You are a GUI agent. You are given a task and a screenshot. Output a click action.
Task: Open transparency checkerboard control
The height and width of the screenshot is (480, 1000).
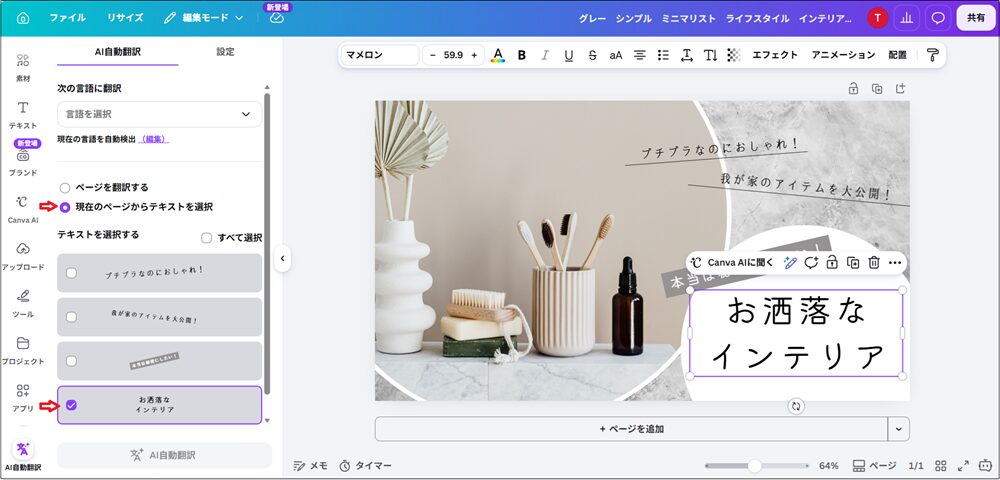coord(734,55)
